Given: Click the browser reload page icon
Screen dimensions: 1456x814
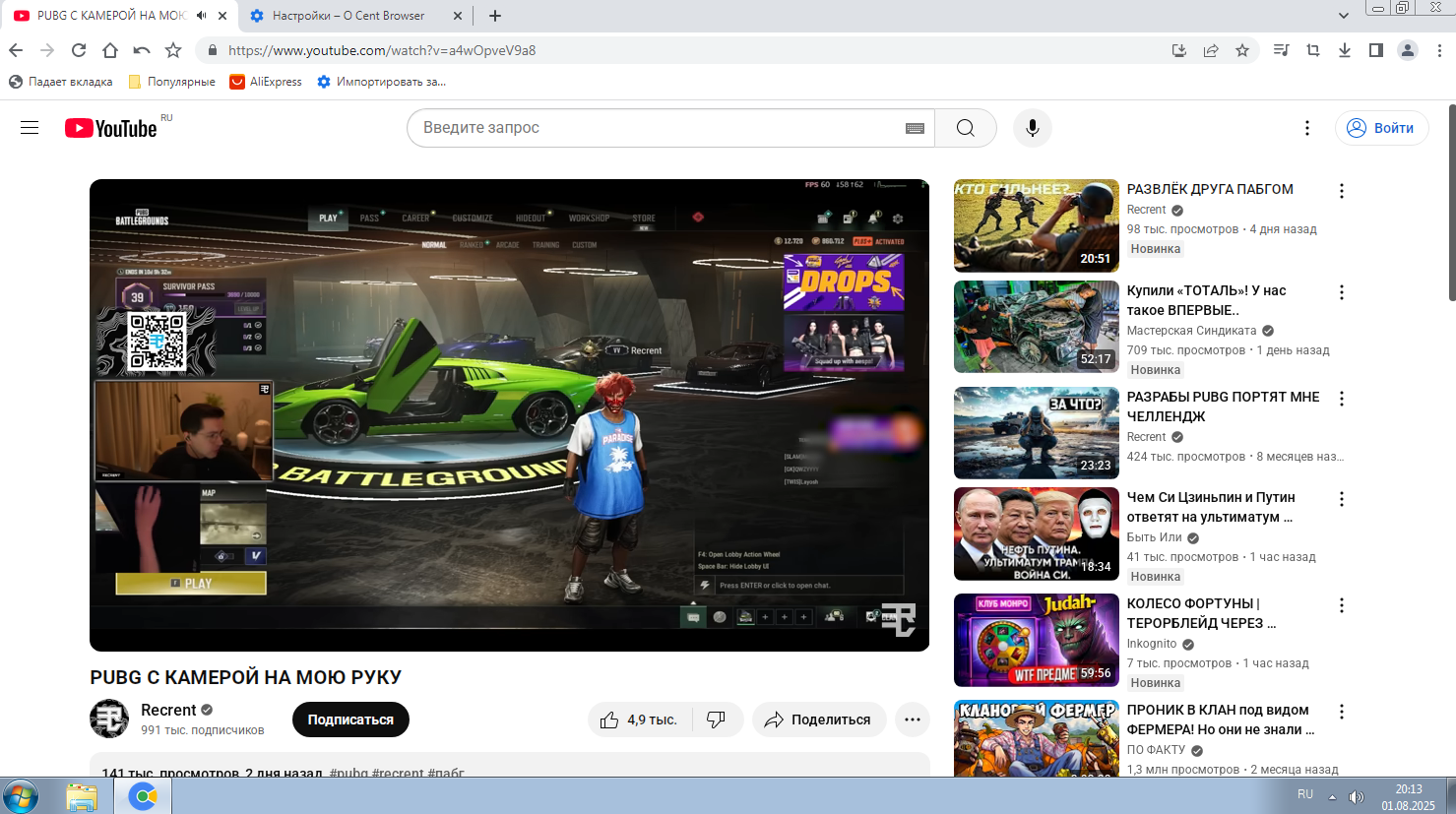Looking at the screenshot, I should (79, 50).
